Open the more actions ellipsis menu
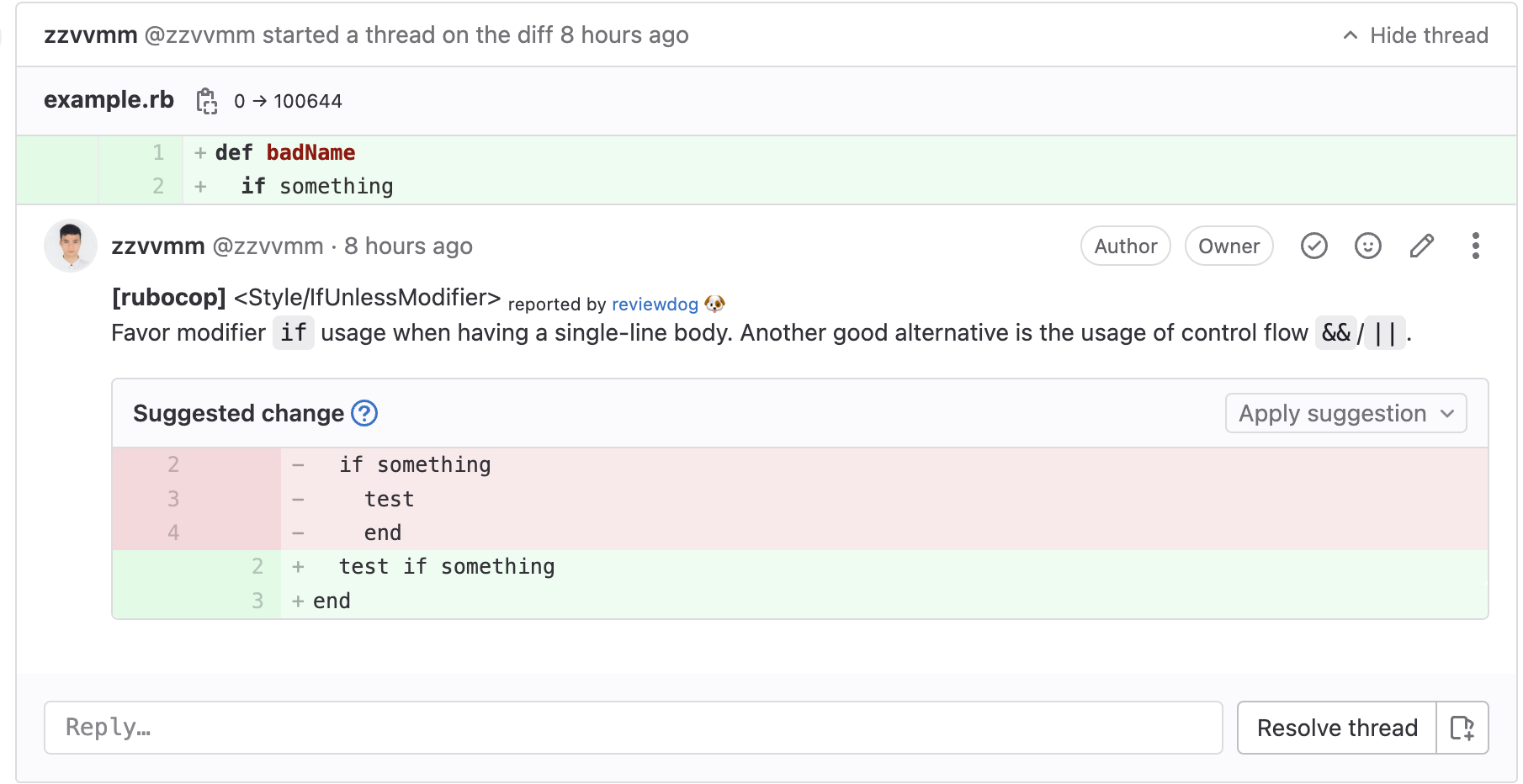This screenshot has width=1523, height=784. (1475, 246)
